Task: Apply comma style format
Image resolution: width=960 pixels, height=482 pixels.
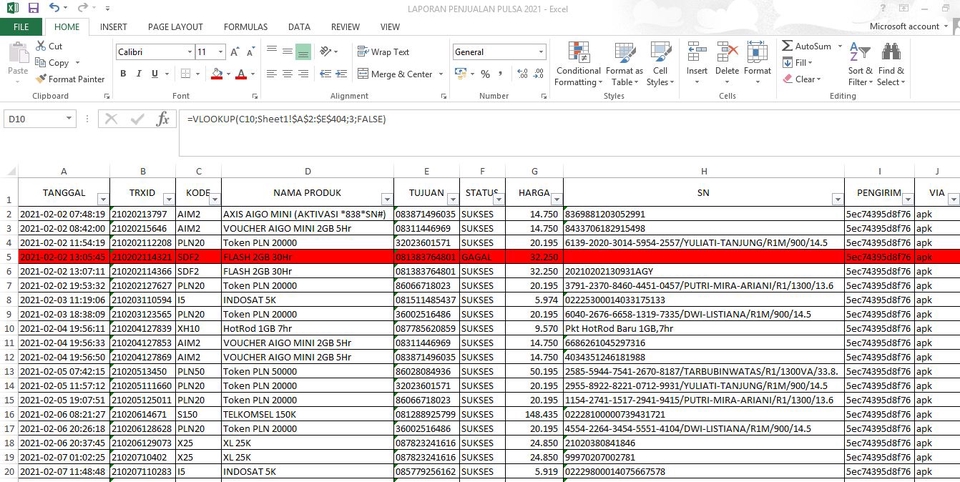Action: (501, 74)
